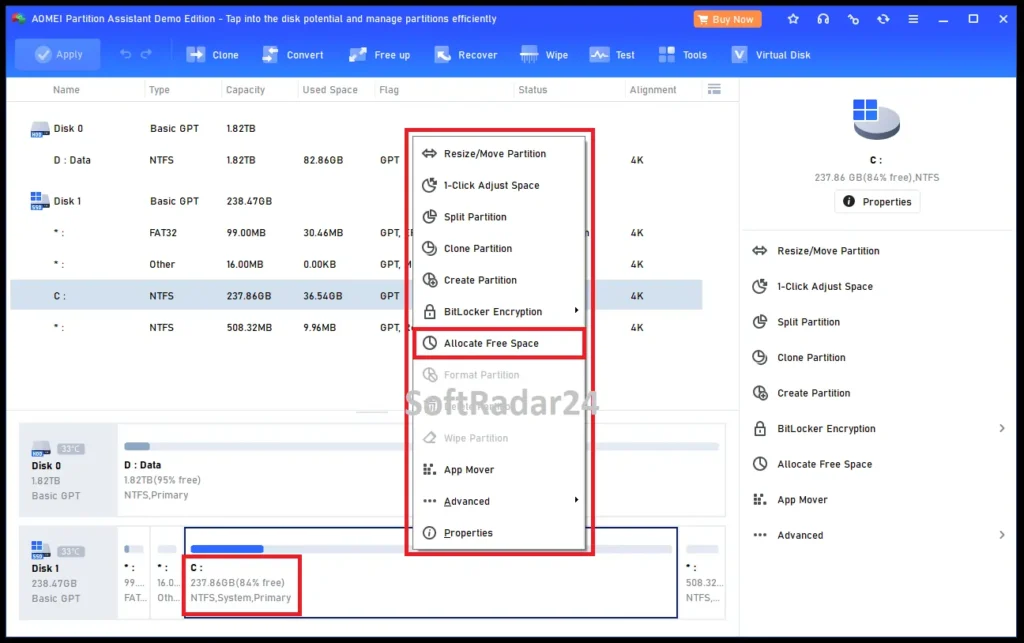
Task: Choose 1-Click Adjust Space in context menu
Action: point(499,185)
